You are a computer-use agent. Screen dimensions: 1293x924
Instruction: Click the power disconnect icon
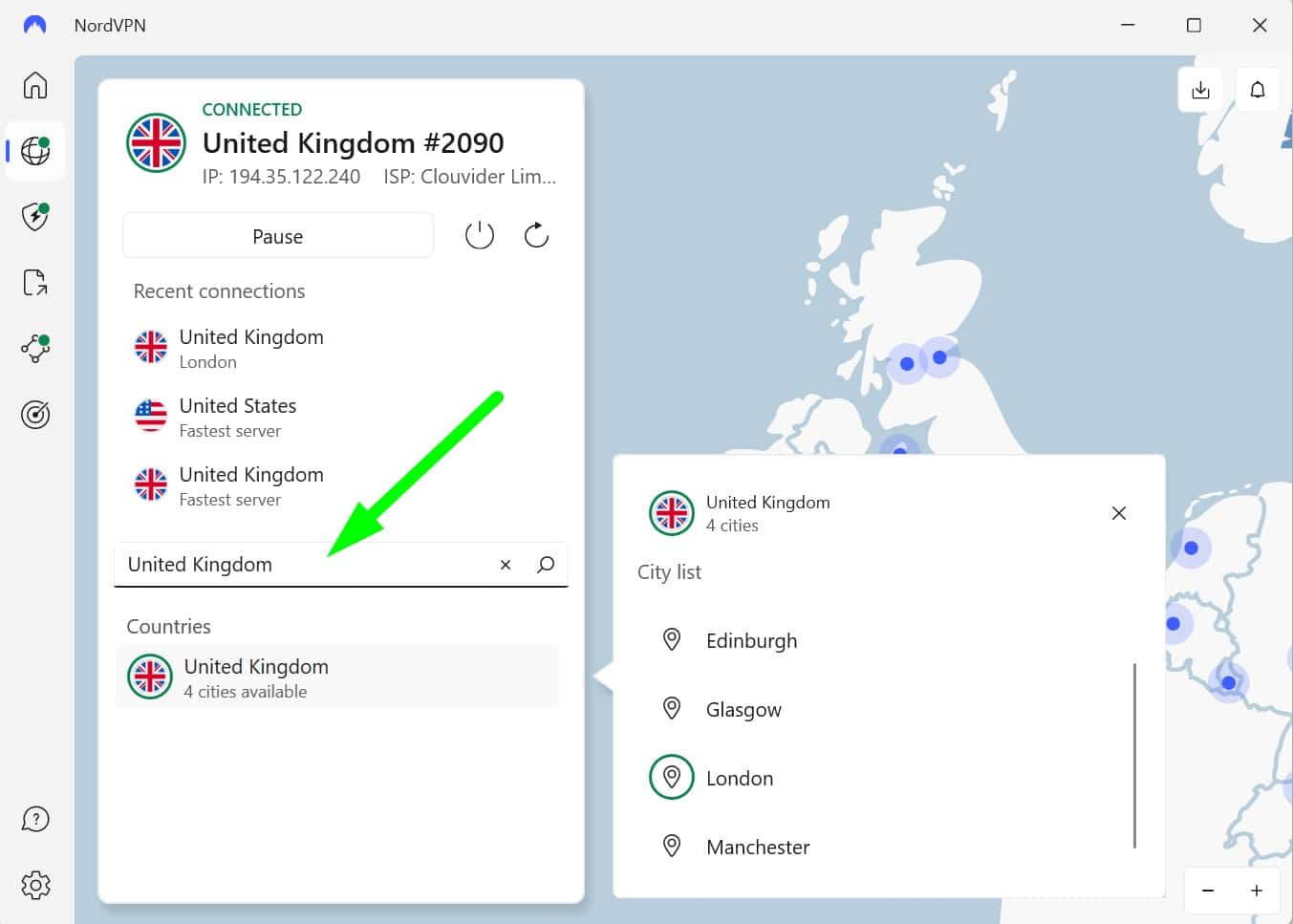(x=480, y=235)
